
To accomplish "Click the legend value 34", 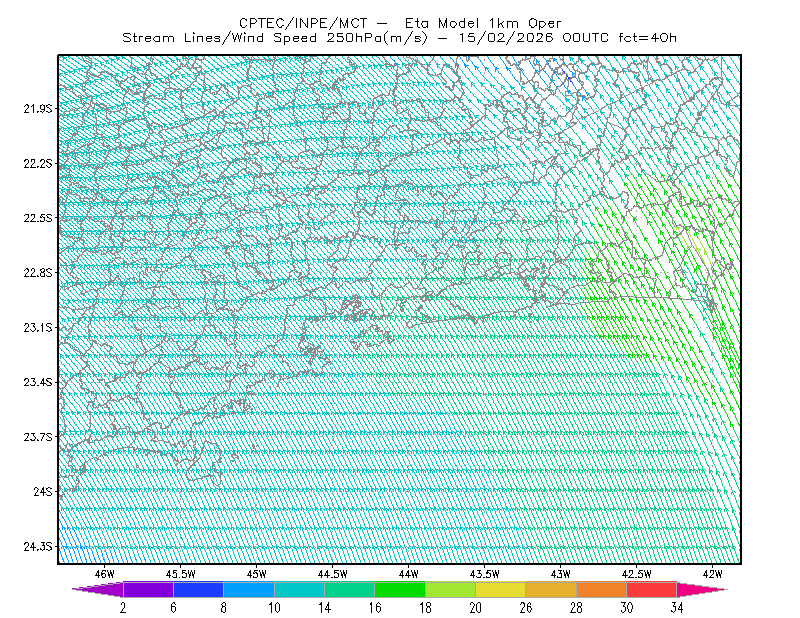I will [x=677, y=608].
